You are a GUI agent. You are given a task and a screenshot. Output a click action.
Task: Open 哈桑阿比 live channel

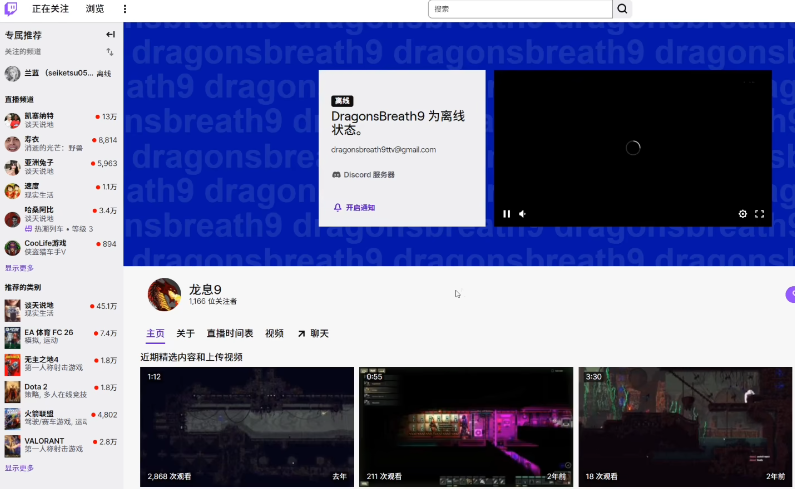coord(61,219)
